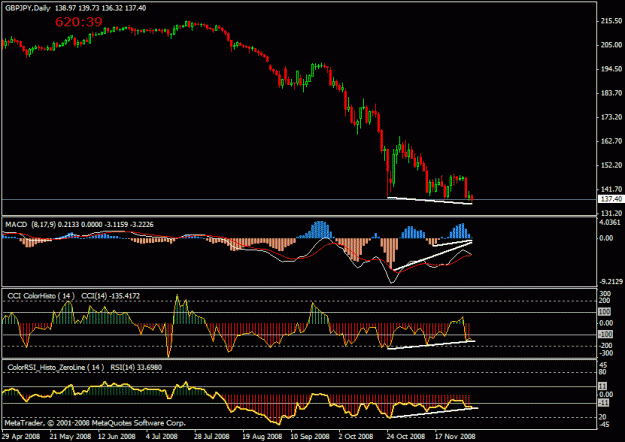This screenshot has height=442, width=625.
Task: Click the red 620:39 countdown timer
Action: [79, 22]
